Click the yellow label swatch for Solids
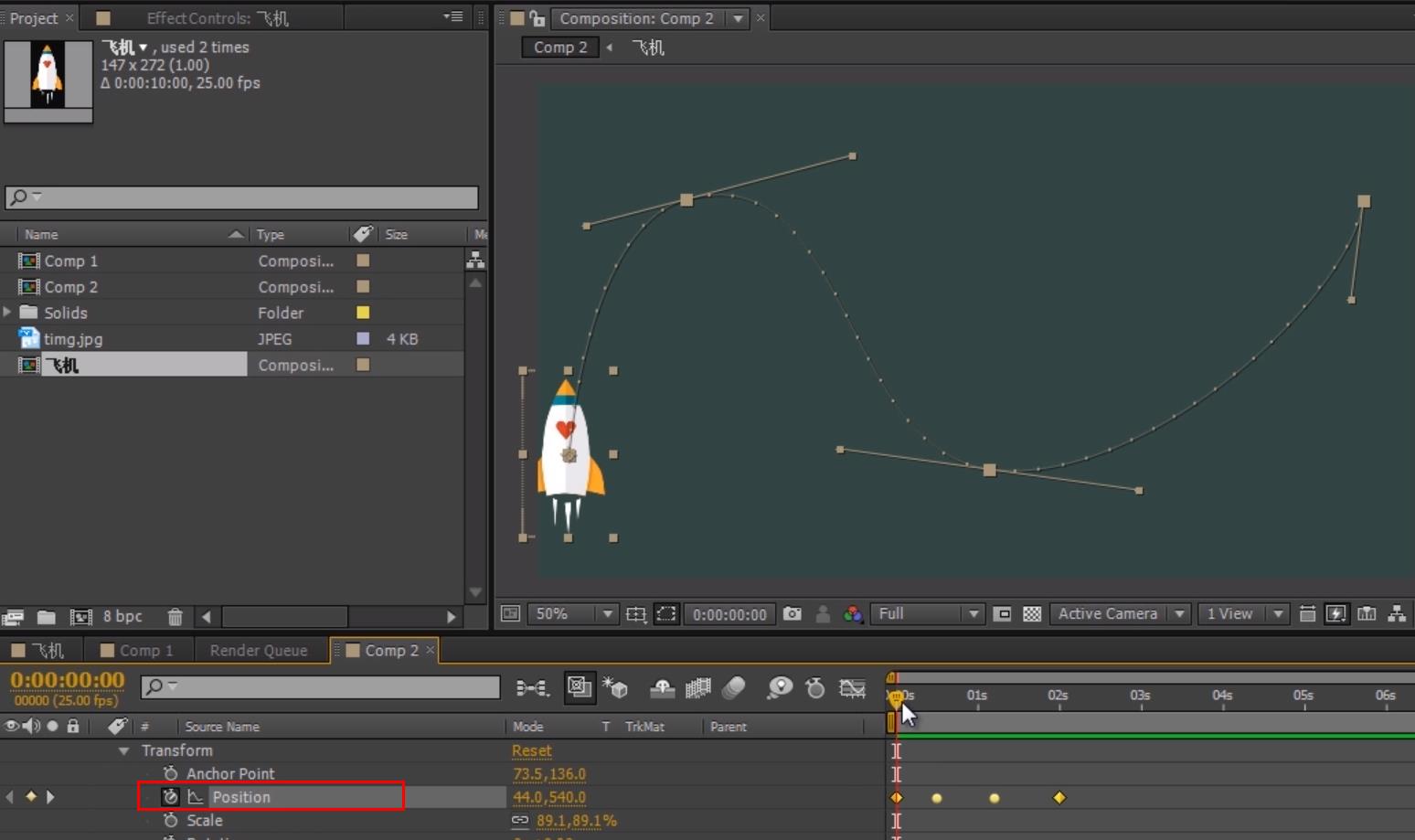This screenshot has height=840, width=1415. pyautogui.click(x=363, y=313)
